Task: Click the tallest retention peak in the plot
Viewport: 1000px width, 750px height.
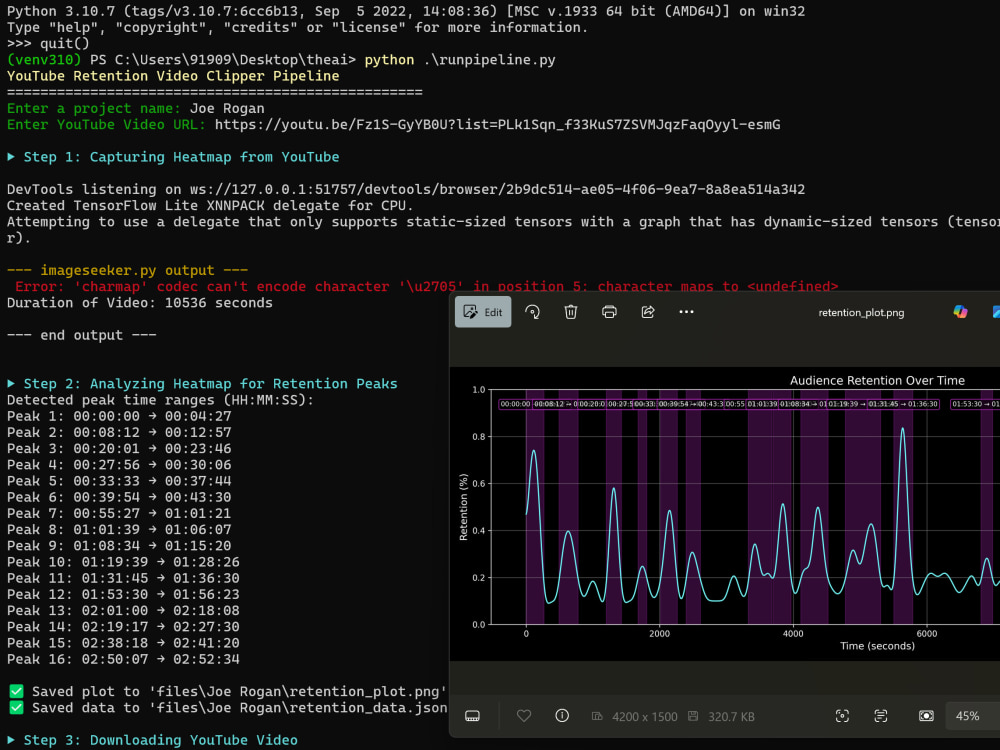Action: pos(902,429)
